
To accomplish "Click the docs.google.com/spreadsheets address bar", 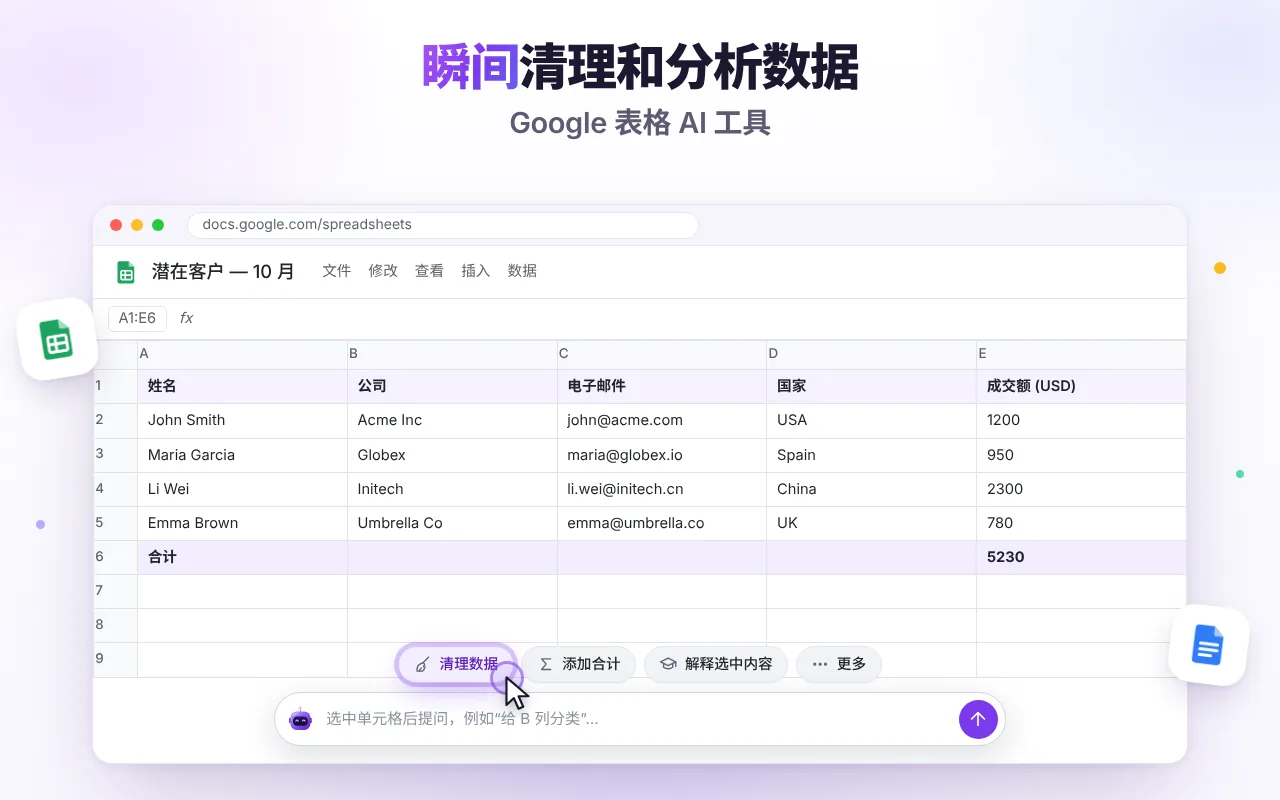I will click(442, 225).
